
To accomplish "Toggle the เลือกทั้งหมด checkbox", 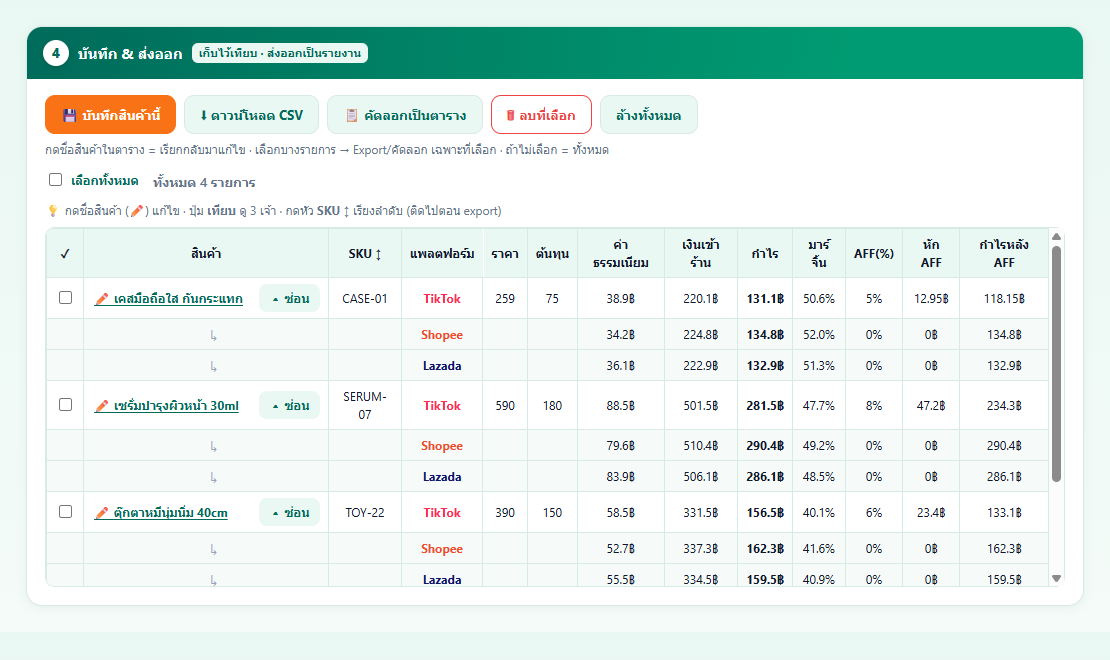I will tap(55, 180).
